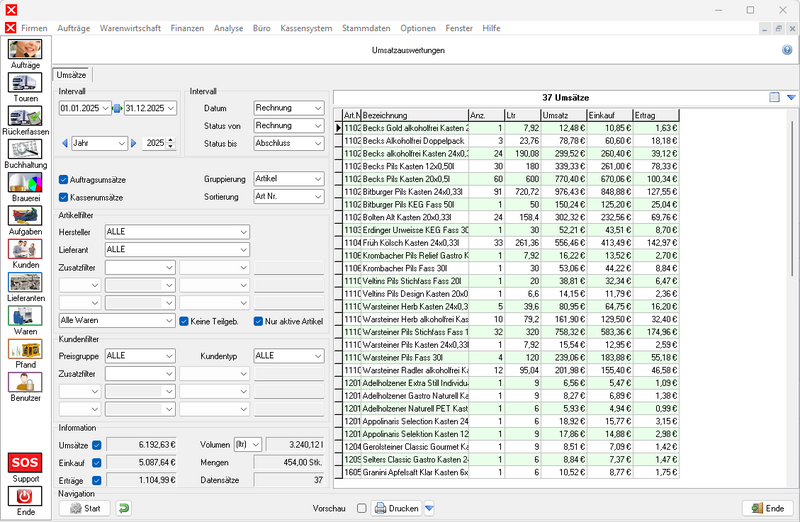Open the Buchhaltung module icon
Viewport: 800px width, 522px height.
25,150
